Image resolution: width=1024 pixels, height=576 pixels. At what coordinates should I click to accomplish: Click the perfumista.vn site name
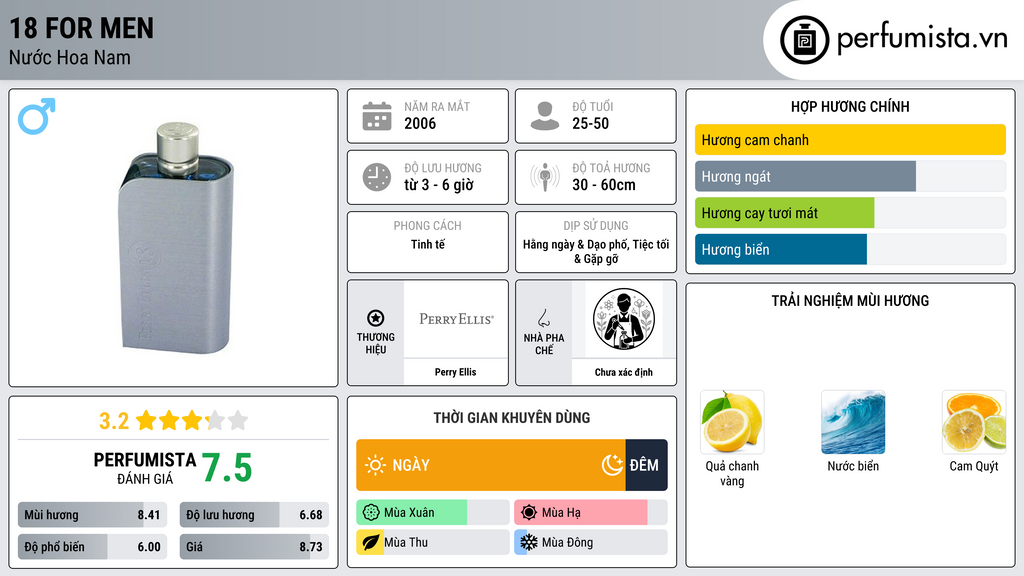point(922,38)
